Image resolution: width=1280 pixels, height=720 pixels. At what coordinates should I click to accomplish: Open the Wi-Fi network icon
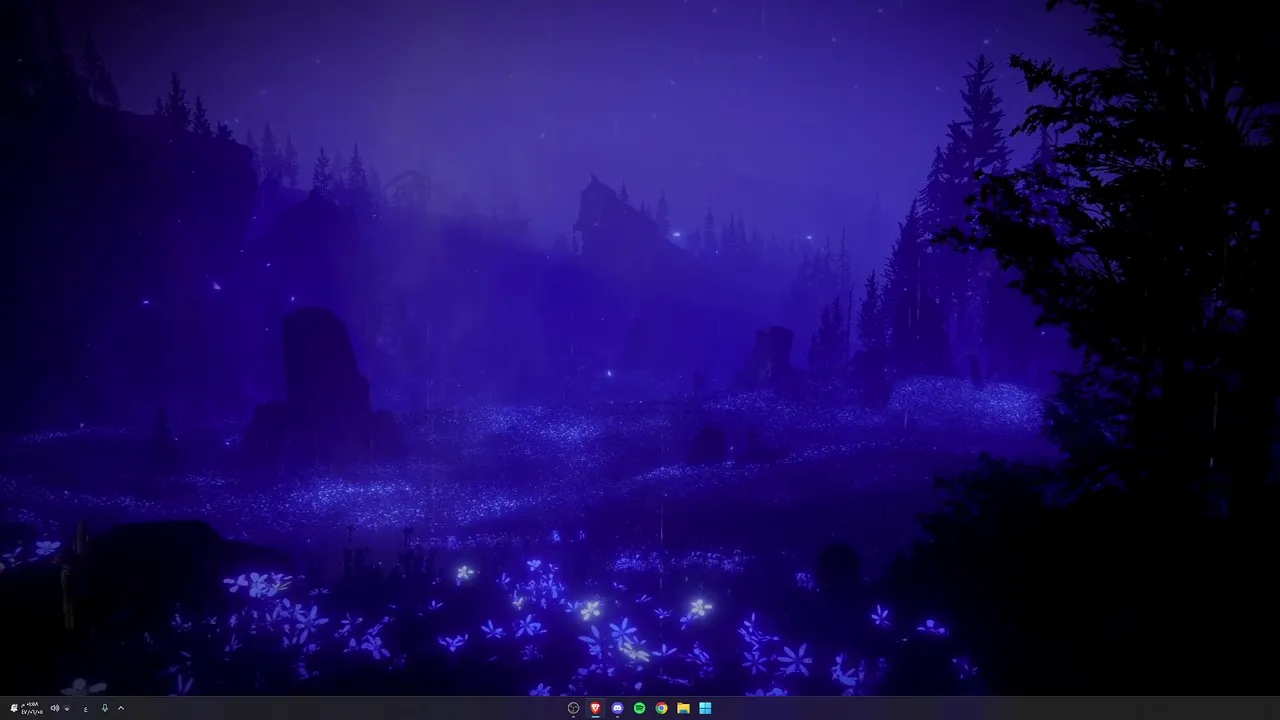[x=67, y=709]
